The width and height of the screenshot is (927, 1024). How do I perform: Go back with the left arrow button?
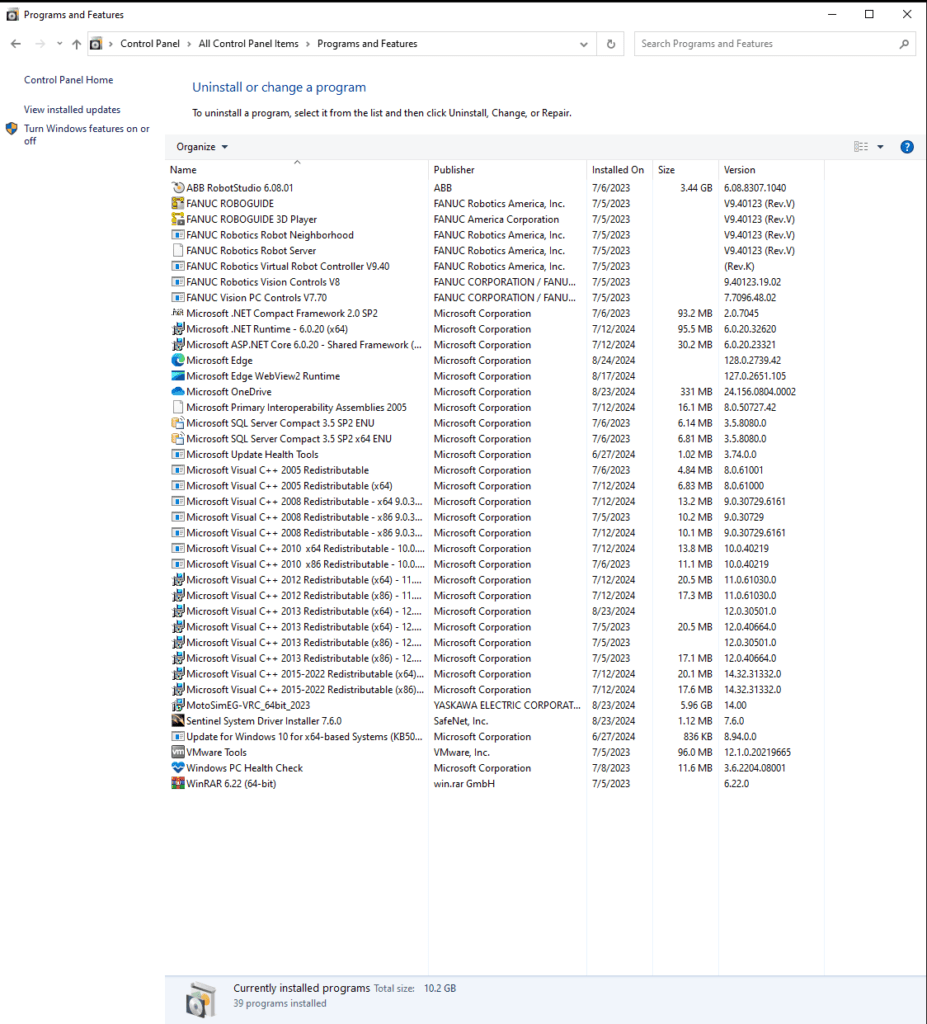pos(16,44)
